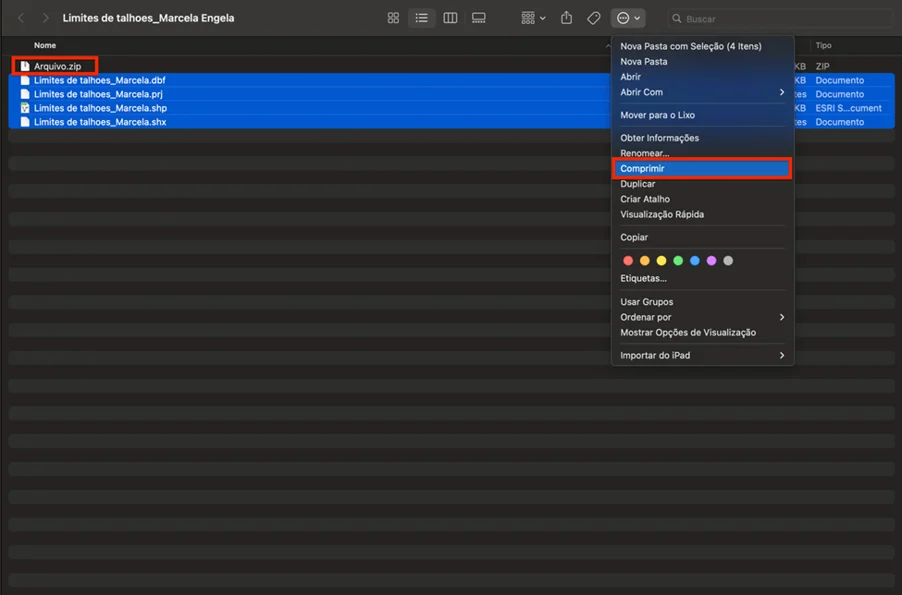
Task: Click the tag (Etiquetas) toolbar icon
Action: coord(594,18)
